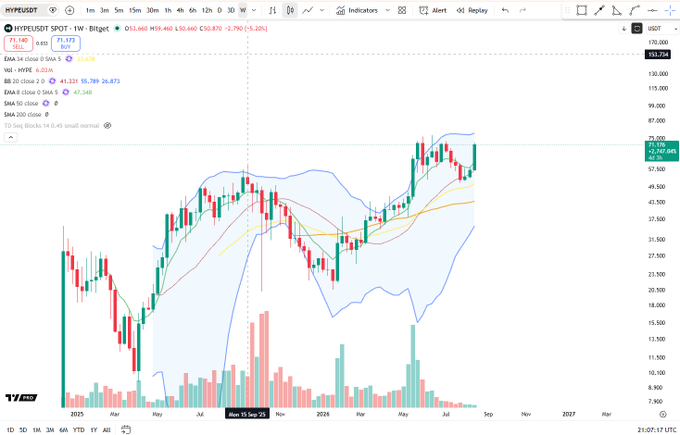Viewport: 680px width, 435px height.
Task: Set the date range to 1D
Action: tap(10, 430)
